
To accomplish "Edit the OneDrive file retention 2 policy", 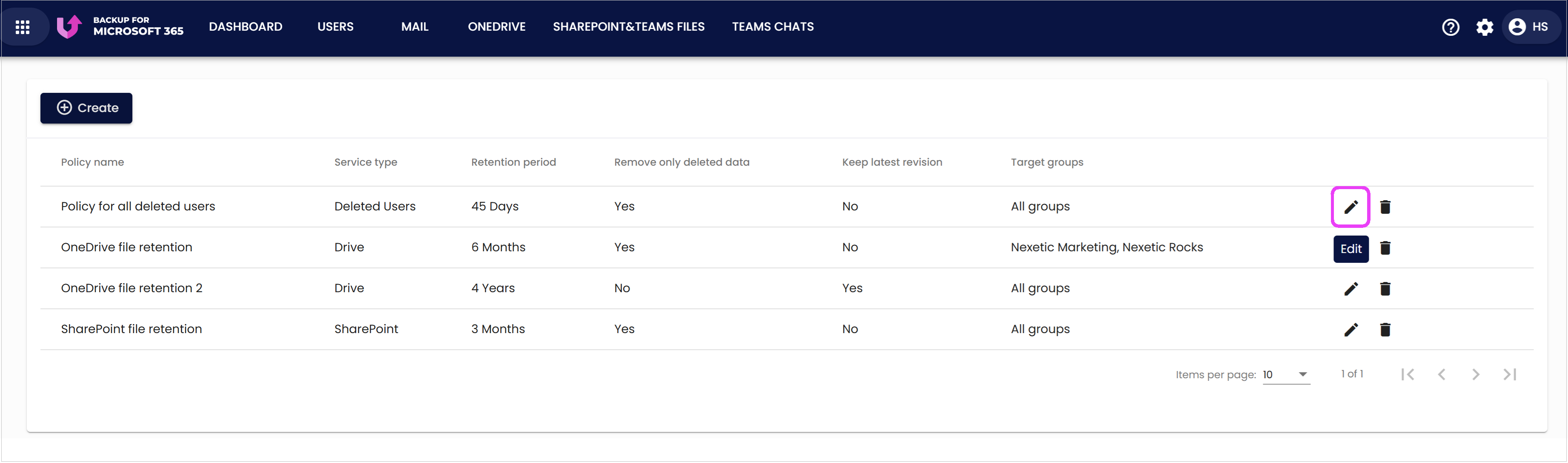I will (1351, 289).
